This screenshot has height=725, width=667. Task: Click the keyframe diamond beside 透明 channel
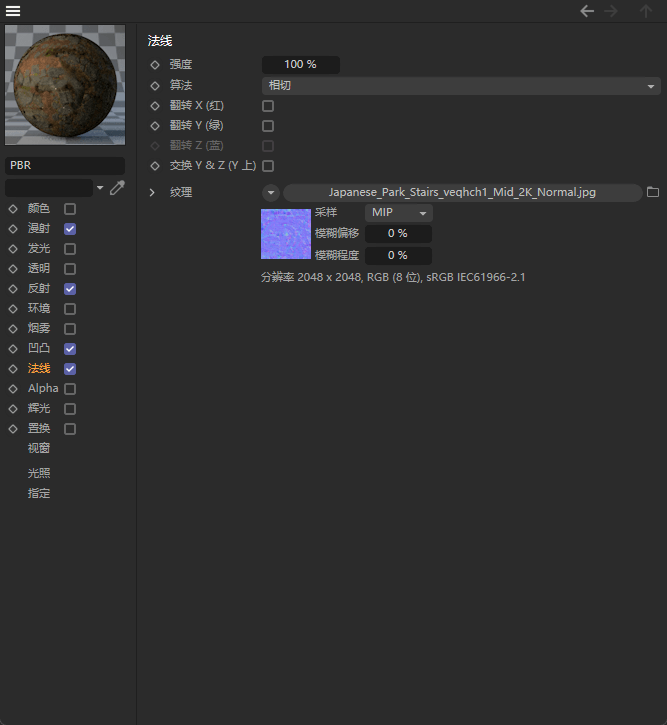pos(13,269)
